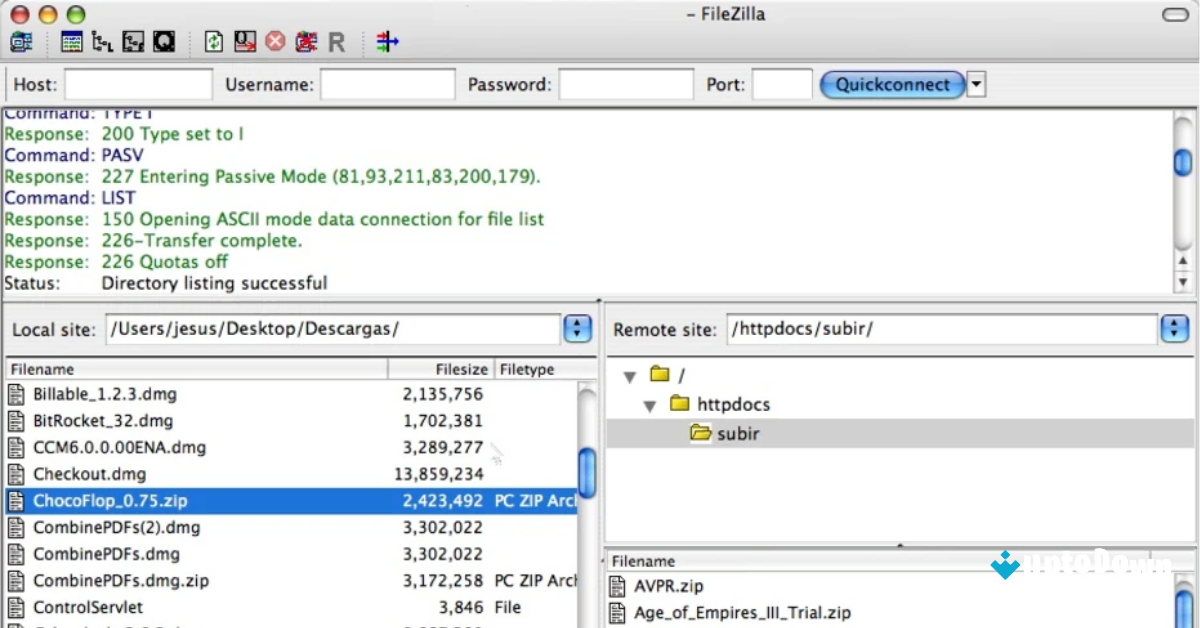This screenshot has height=628, width=1200.
Task: Cancel the current operation
Action: (277, 42)
